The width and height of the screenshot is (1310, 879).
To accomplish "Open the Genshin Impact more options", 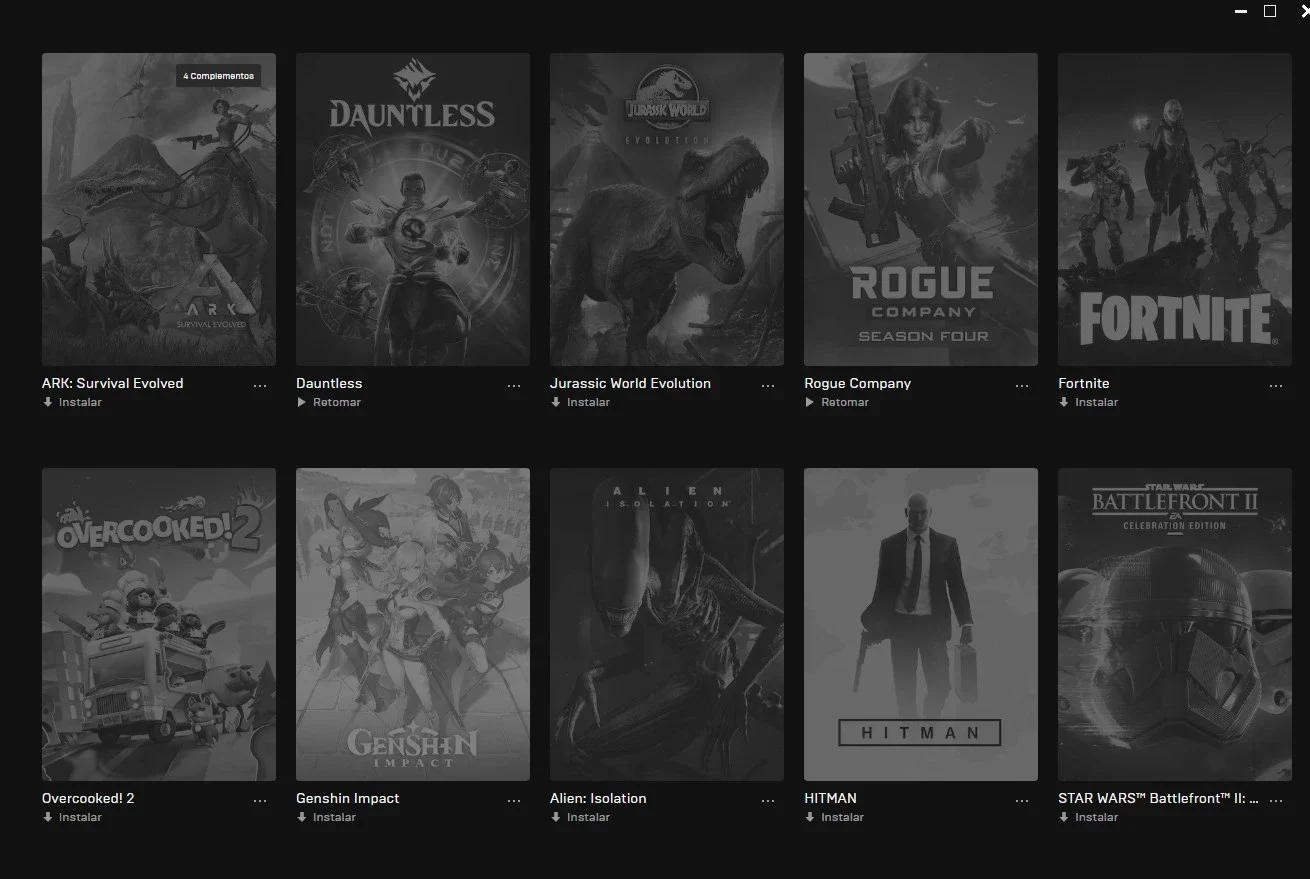I will [x=514, y=800].
